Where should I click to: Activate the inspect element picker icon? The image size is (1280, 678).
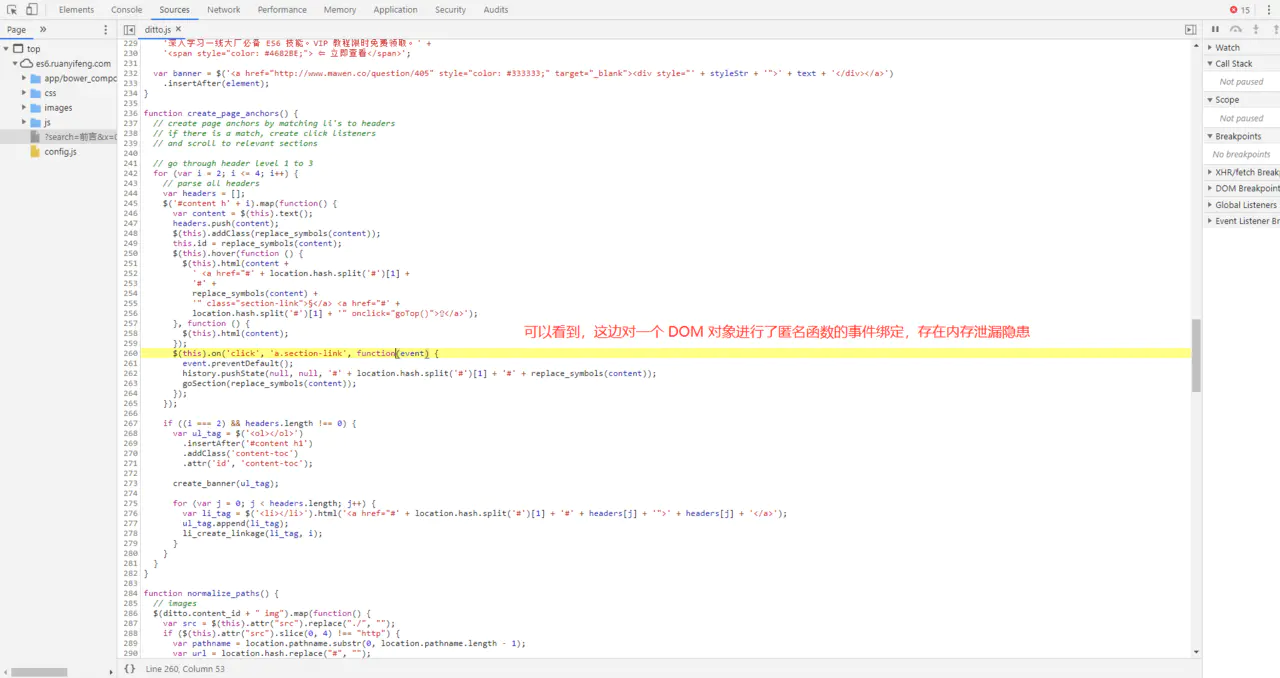pyautogui.click(x=12, y=10)
